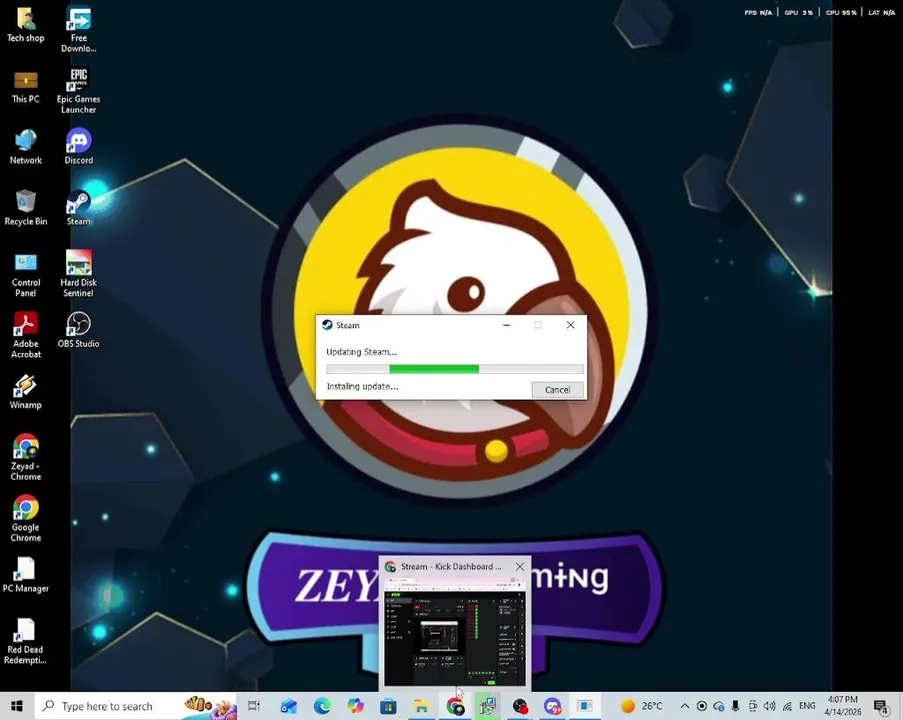
Task: Select the This PC desktop icon
Action: [x=25, y=88]
